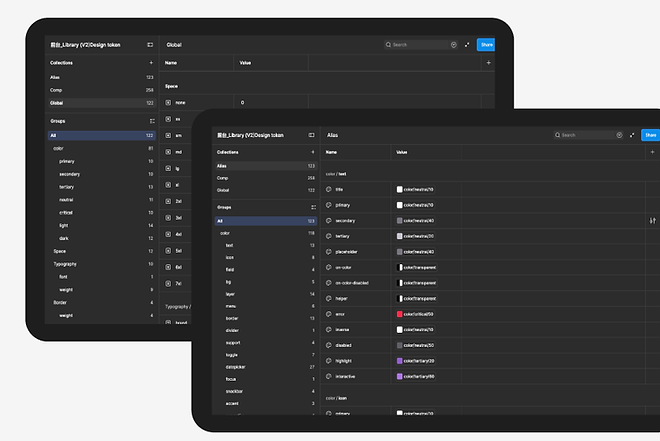Click color variable icon of highlight row
660x441 pixels.
point(329,361)
